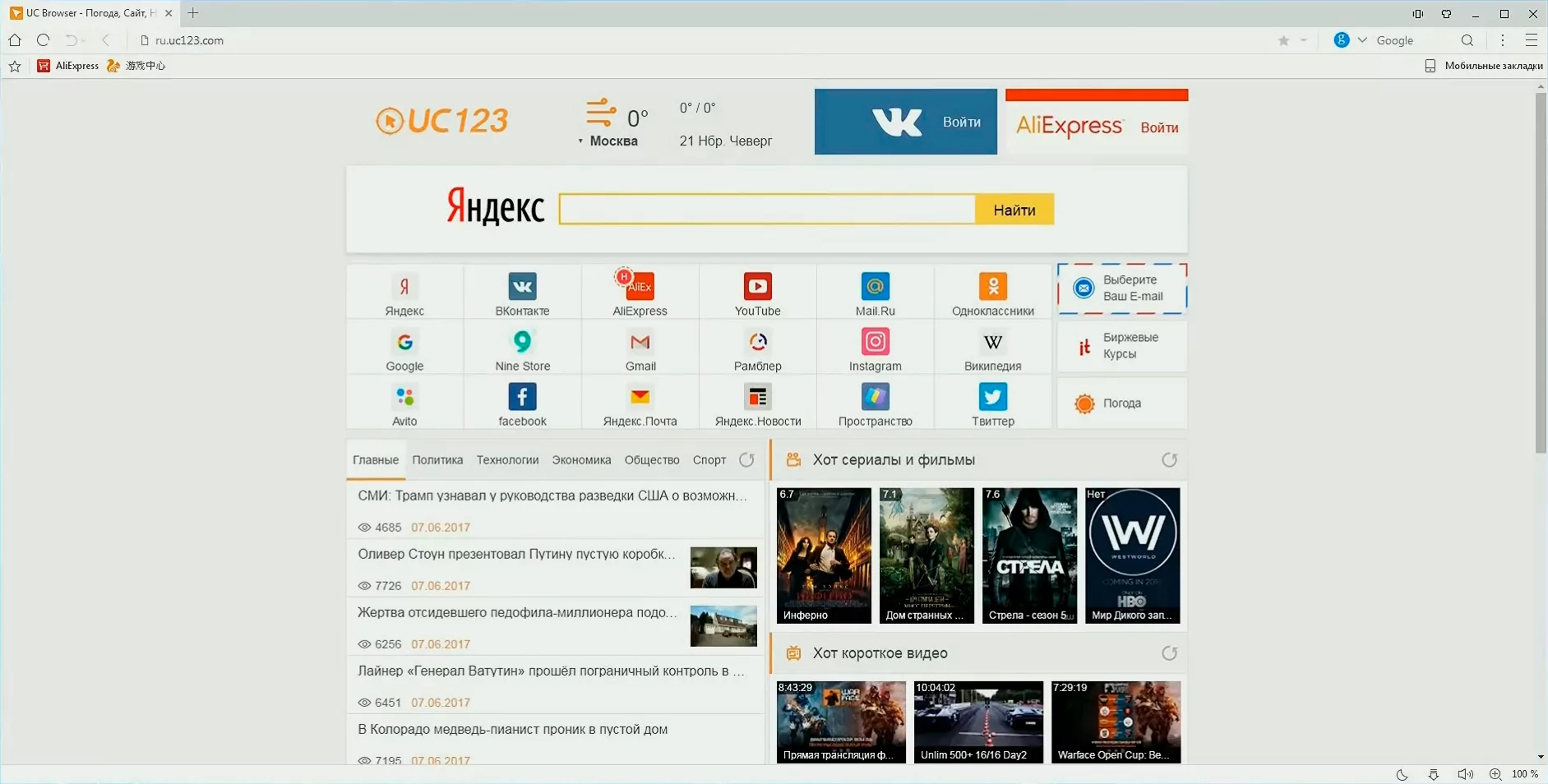Open the Яндекс shortcut tile
This screenshot has height=784, width=1548.
click(404, 292)
